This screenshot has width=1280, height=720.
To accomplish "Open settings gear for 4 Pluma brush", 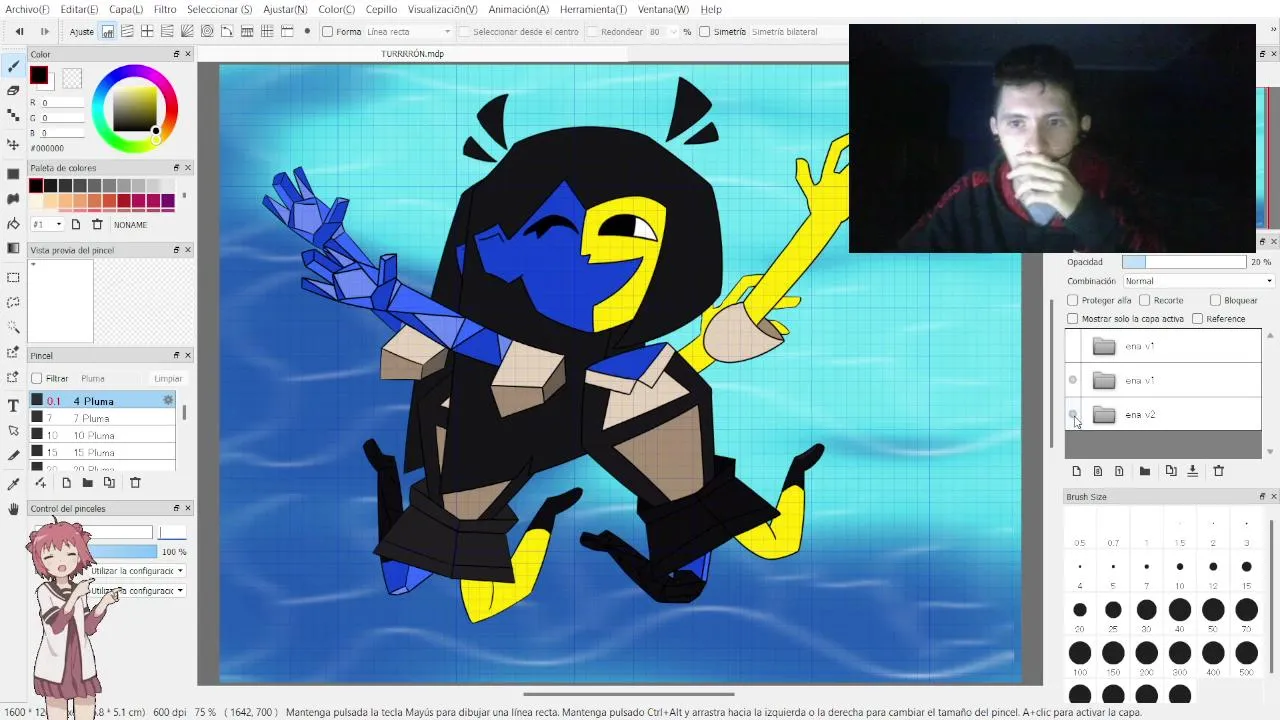I will (168, 401).
